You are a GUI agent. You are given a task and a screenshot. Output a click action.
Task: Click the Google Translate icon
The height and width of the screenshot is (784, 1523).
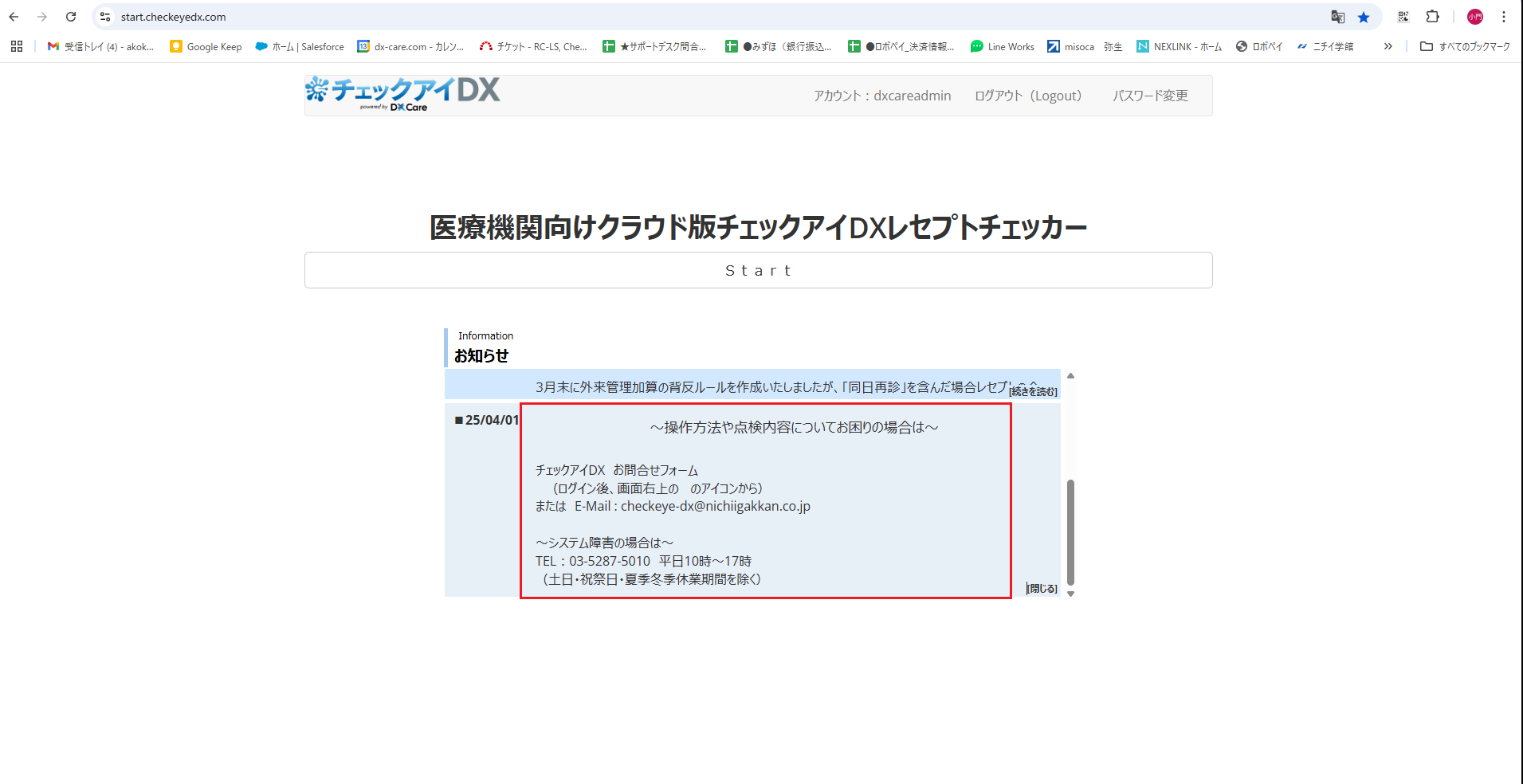point(1338,17)
